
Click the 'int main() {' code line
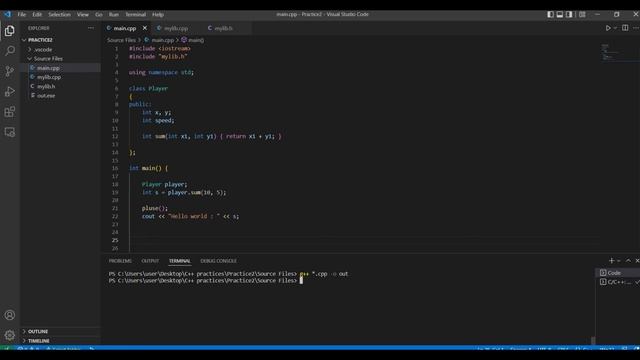click(149, 168)
